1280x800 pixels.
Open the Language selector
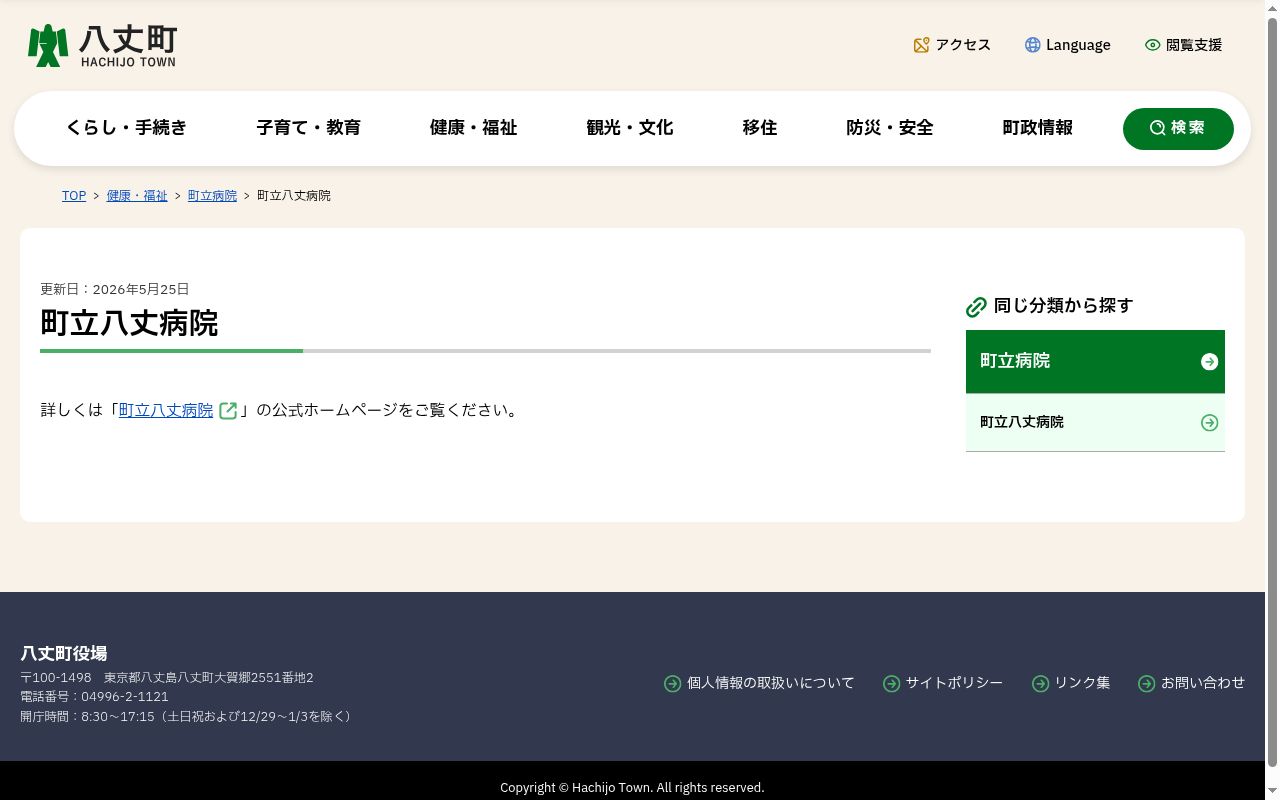pyautogui.click(x=1067, y=45)
